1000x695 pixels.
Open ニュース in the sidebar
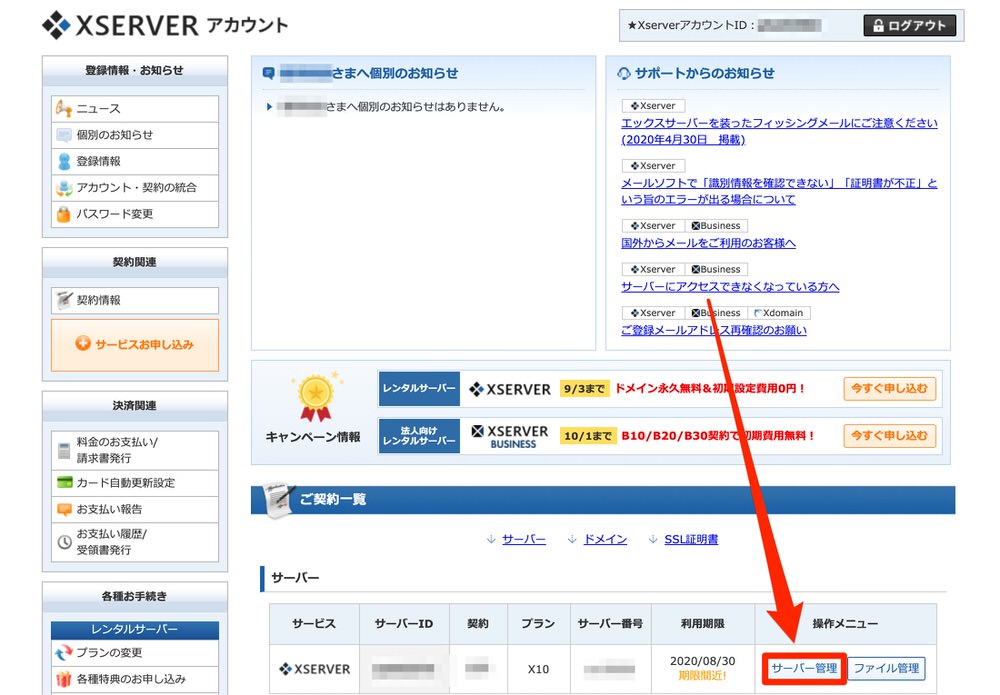(135, 108)
